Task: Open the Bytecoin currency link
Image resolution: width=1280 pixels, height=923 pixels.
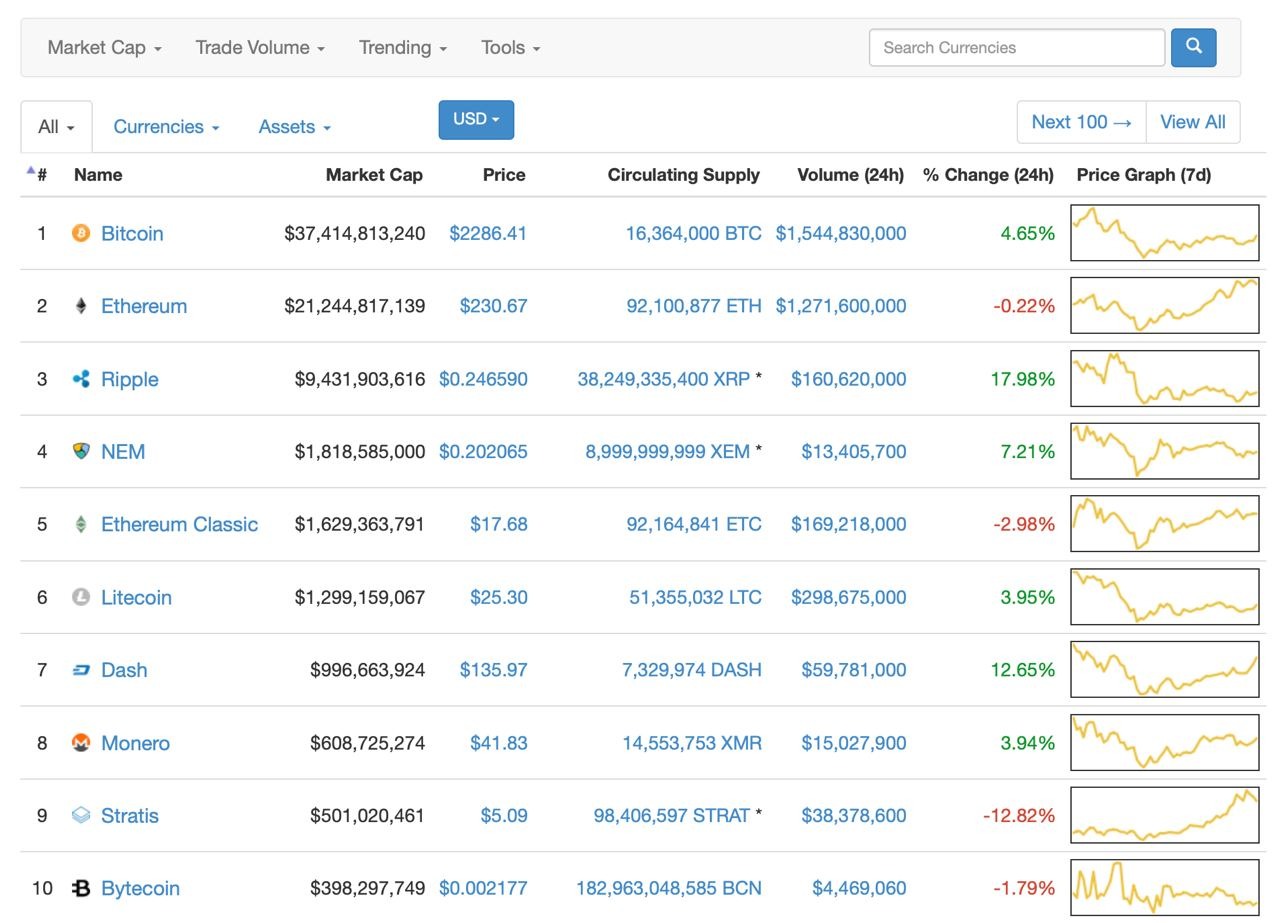Action: coord(140,888)
